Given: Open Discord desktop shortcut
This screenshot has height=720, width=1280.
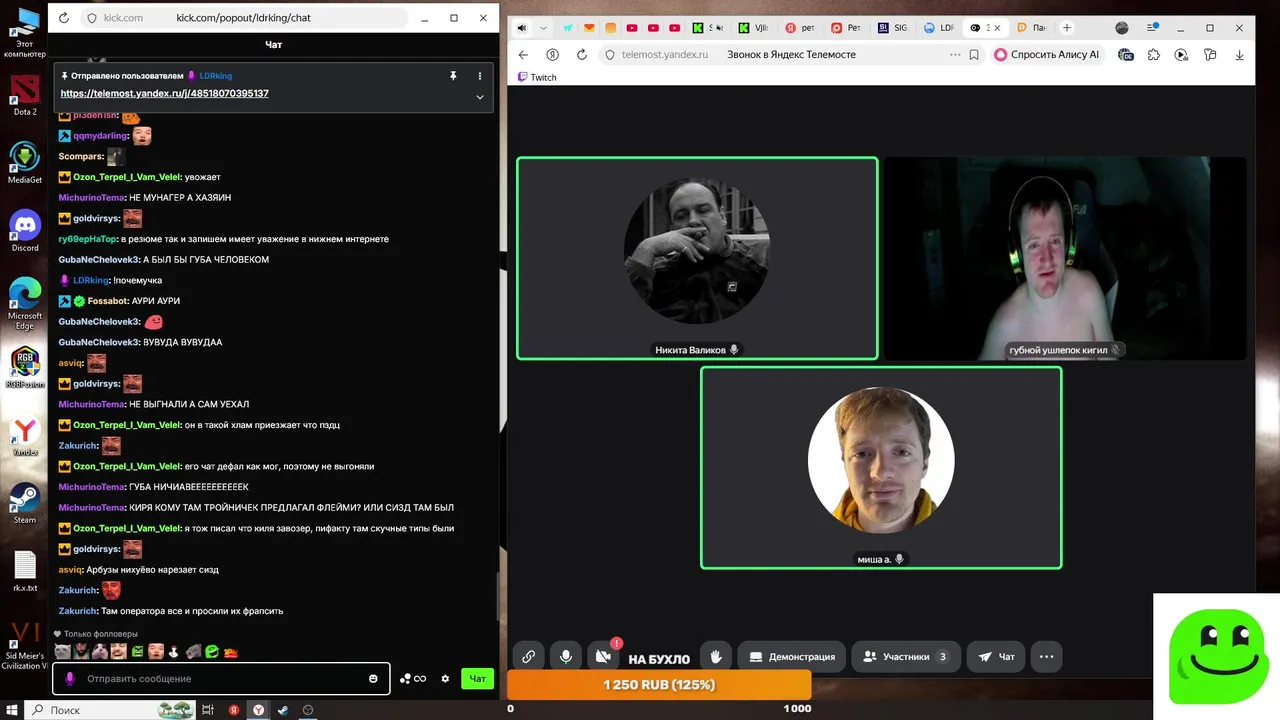Looking at the screenshot, I should (x=25, y=229).
